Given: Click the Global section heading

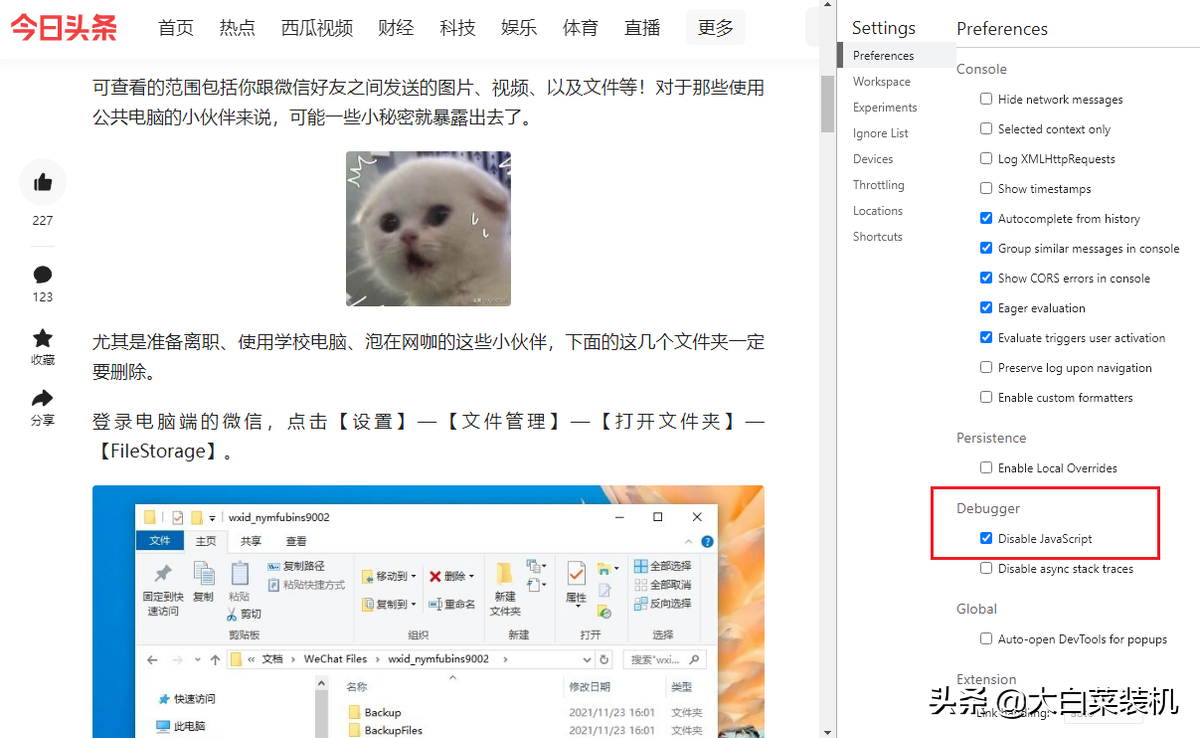Looking at the screenshot, I should [977, 609].
